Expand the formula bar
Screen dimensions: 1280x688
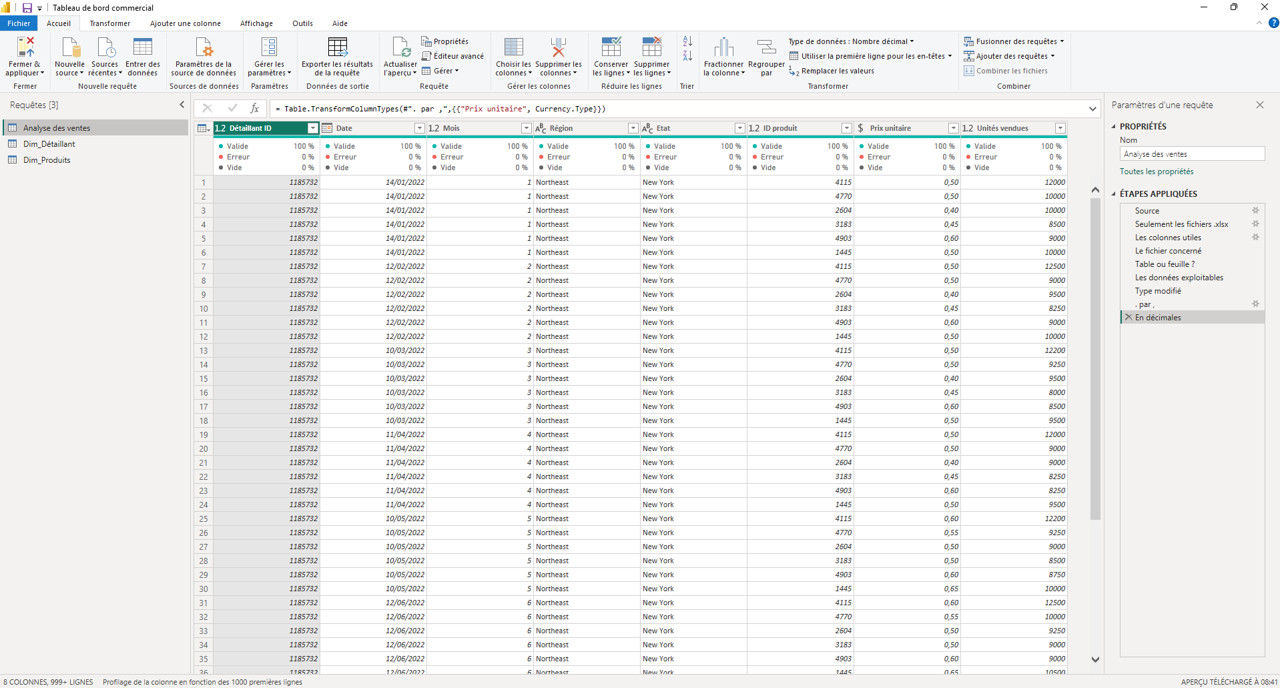pos(1092,109)
